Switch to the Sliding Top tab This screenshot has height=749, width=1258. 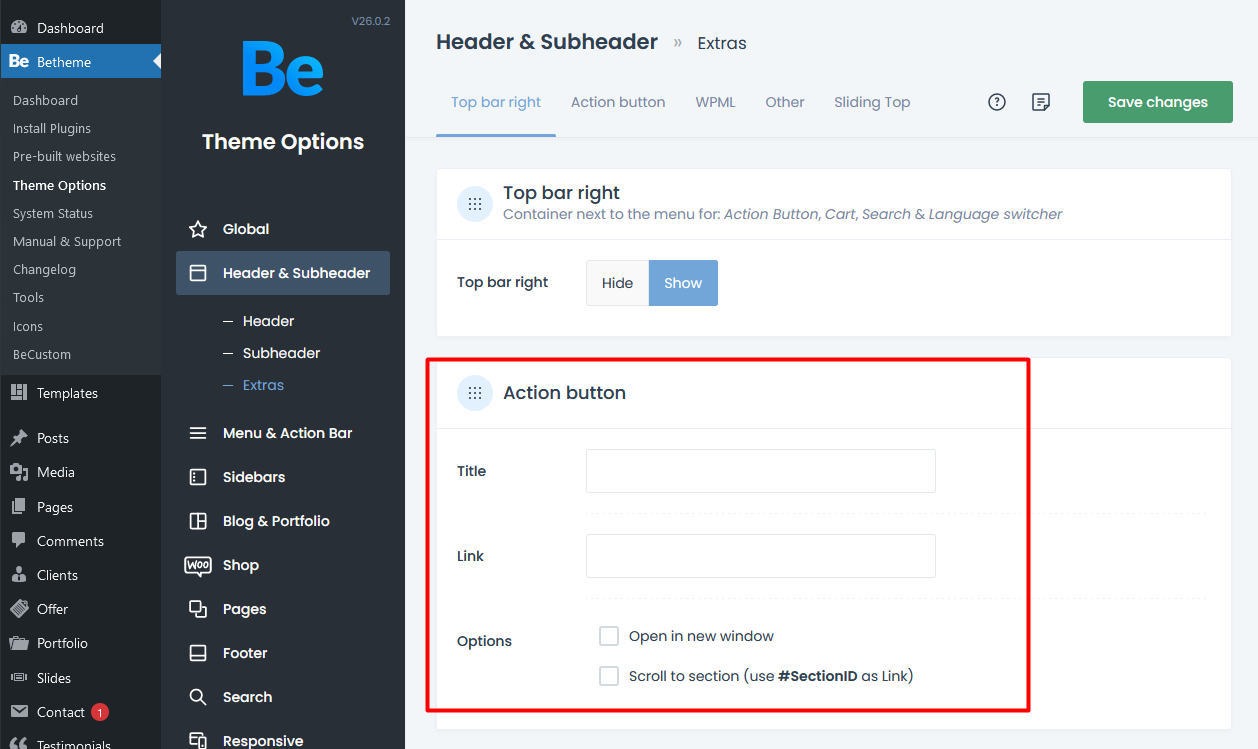pyautogui.click(x=872, y=102)
